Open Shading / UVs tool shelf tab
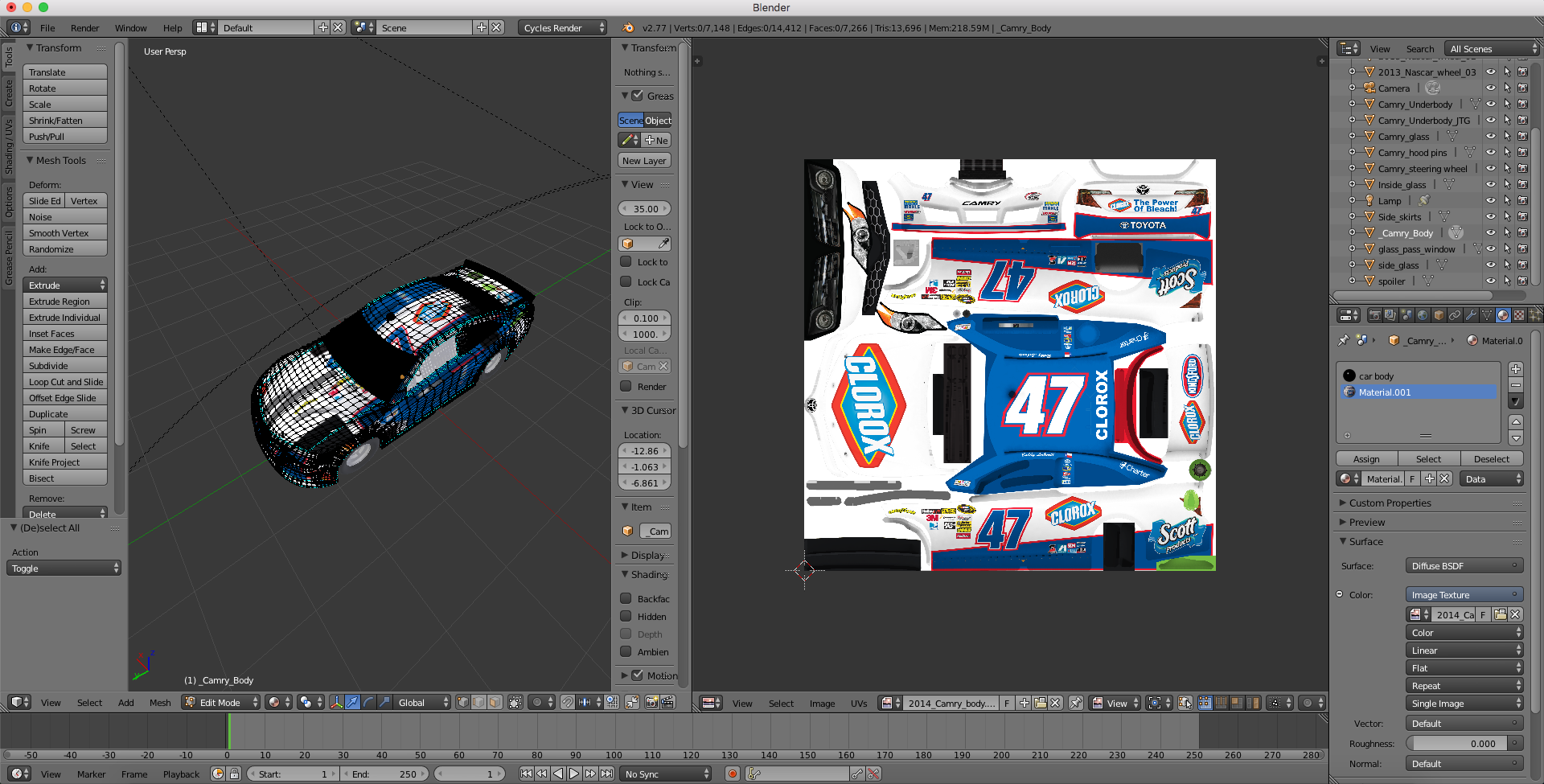 9,147
